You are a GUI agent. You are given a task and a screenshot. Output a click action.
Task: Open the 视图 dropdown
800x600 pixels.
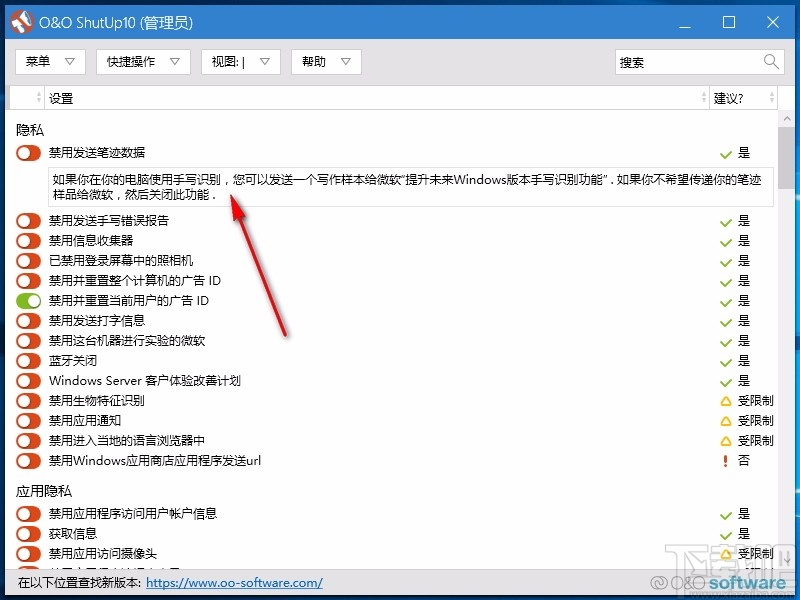240,61
